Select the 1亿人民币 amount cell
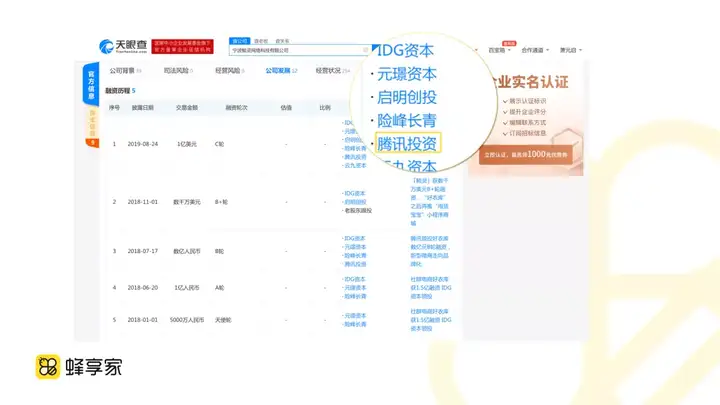Screen dimensions: 720x405 coord(187,288)
